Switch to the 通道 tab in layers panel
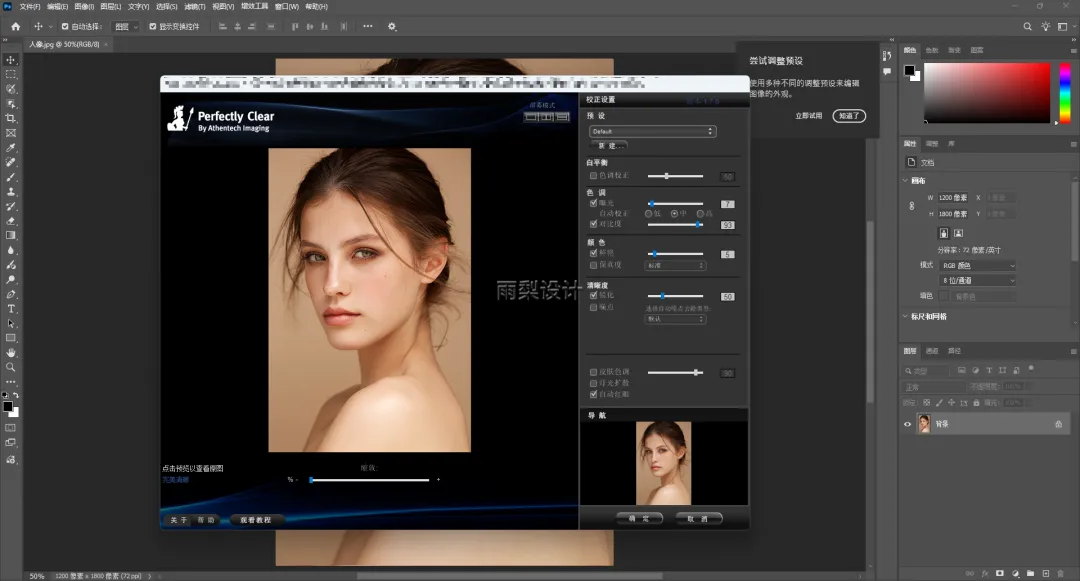Screen dimensions: 1080x581 (932, 351)
